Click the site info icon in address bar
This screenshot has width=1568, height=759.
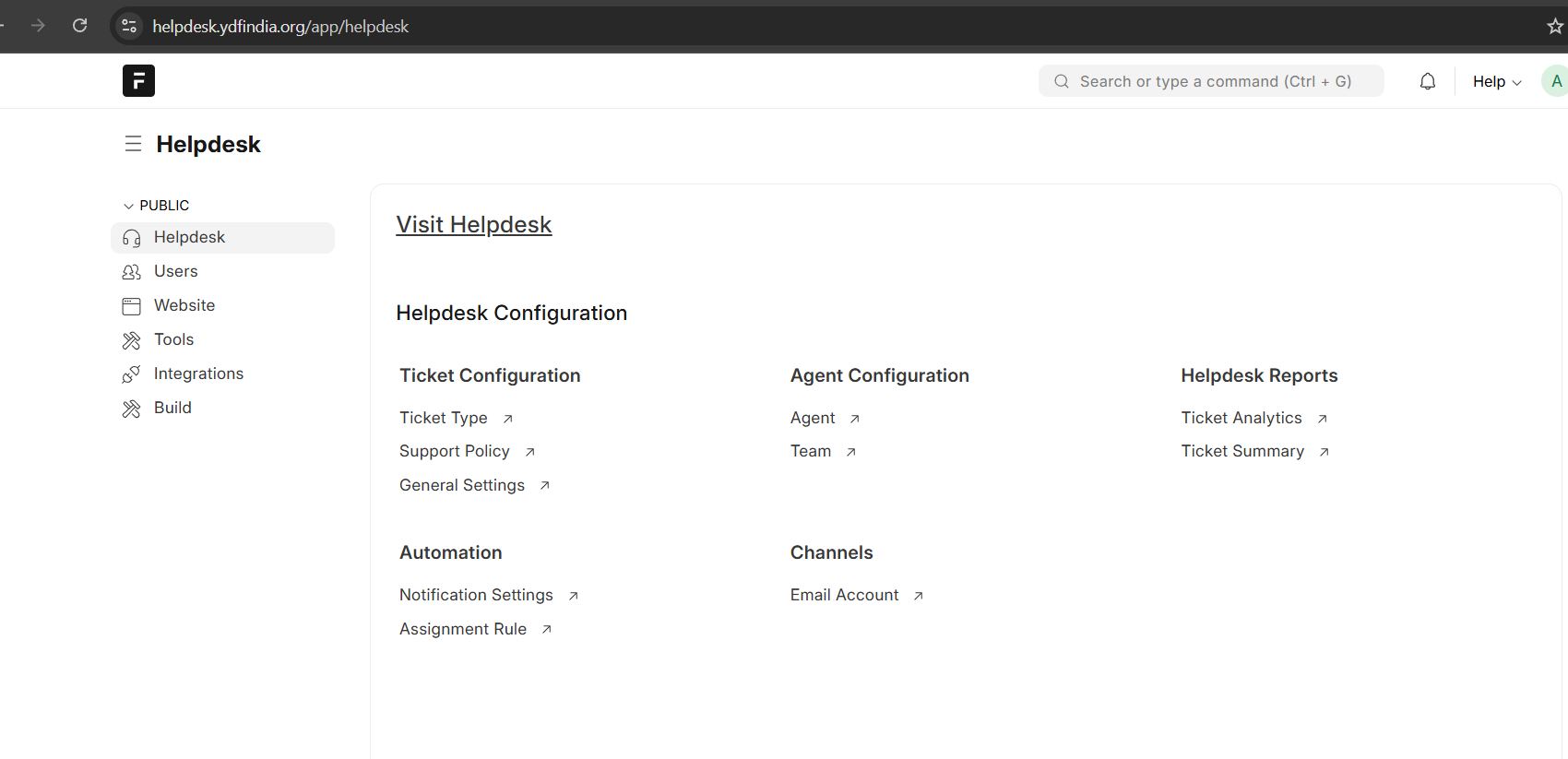point(129,26)
